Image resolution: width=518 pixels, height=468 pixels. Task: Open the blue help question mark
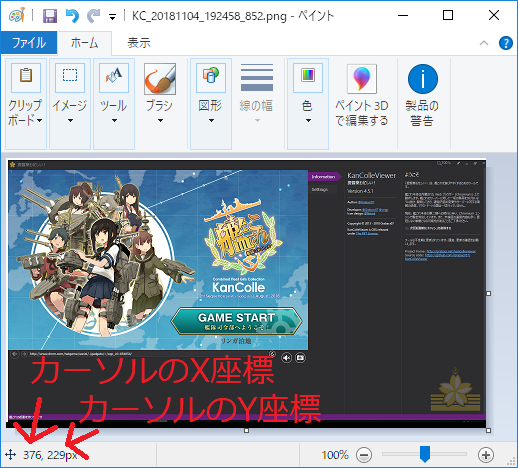pyautogui.click(x=506, y=43)
